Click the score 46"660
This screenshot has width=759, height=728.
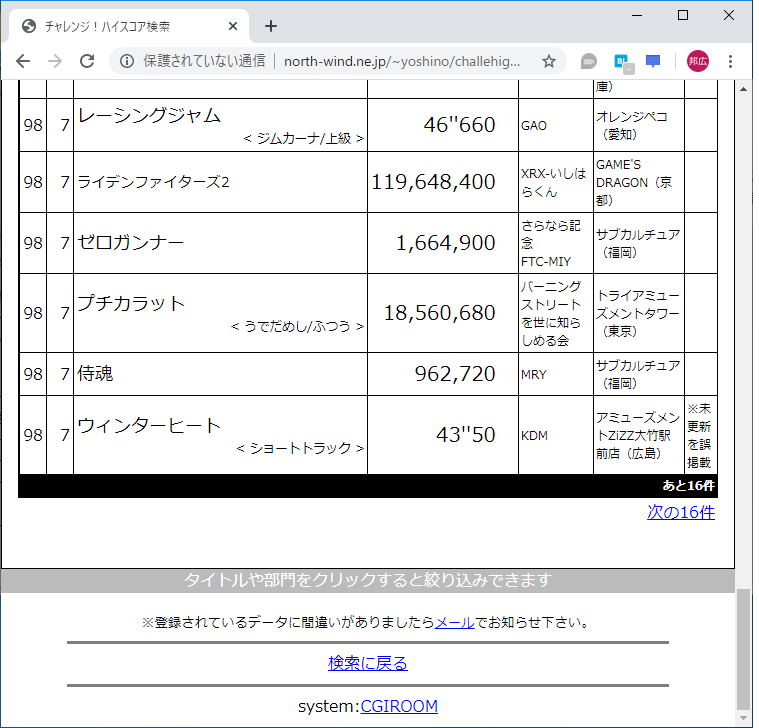(x=459, y=125)
